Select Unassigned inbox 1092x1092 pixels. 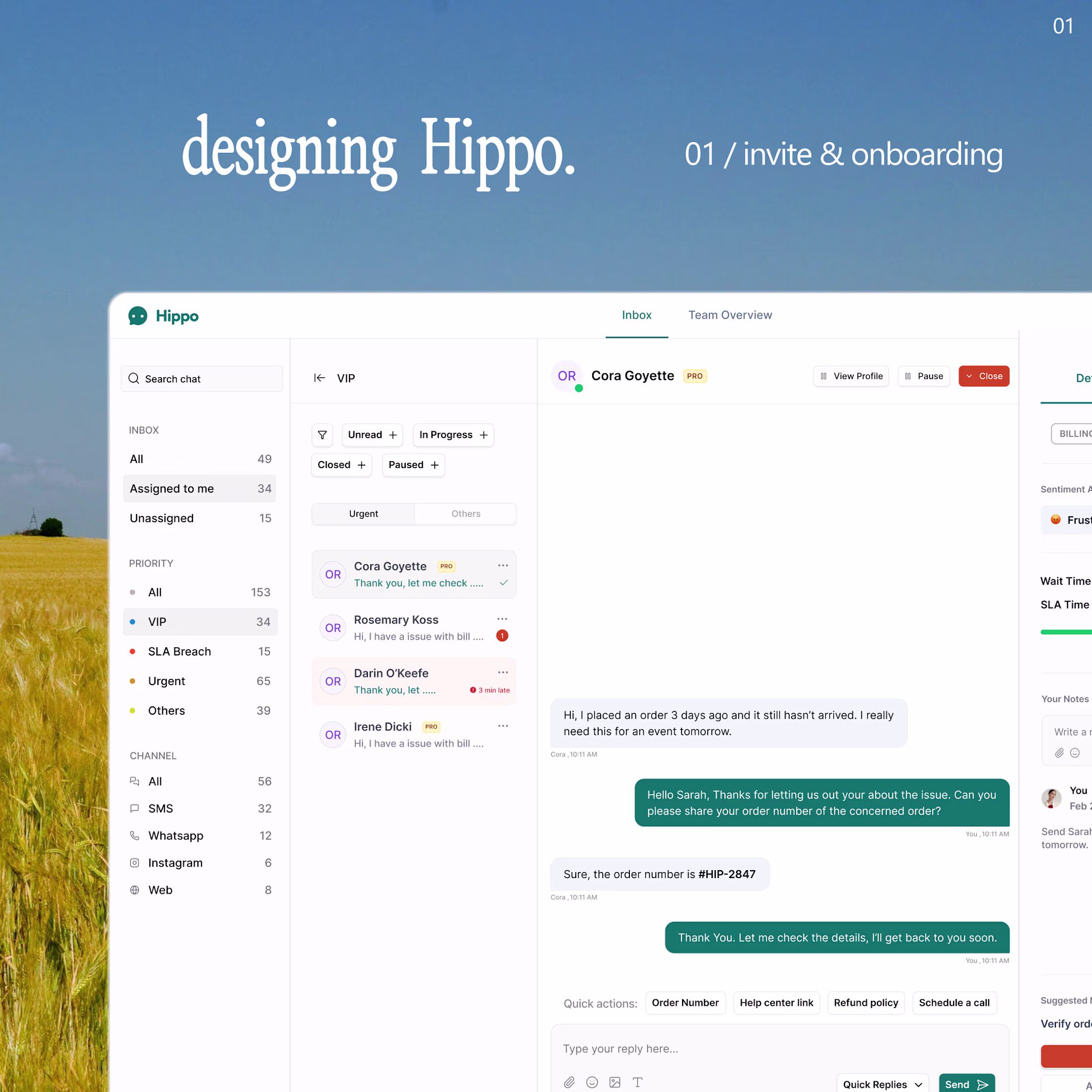click(200, 518)
